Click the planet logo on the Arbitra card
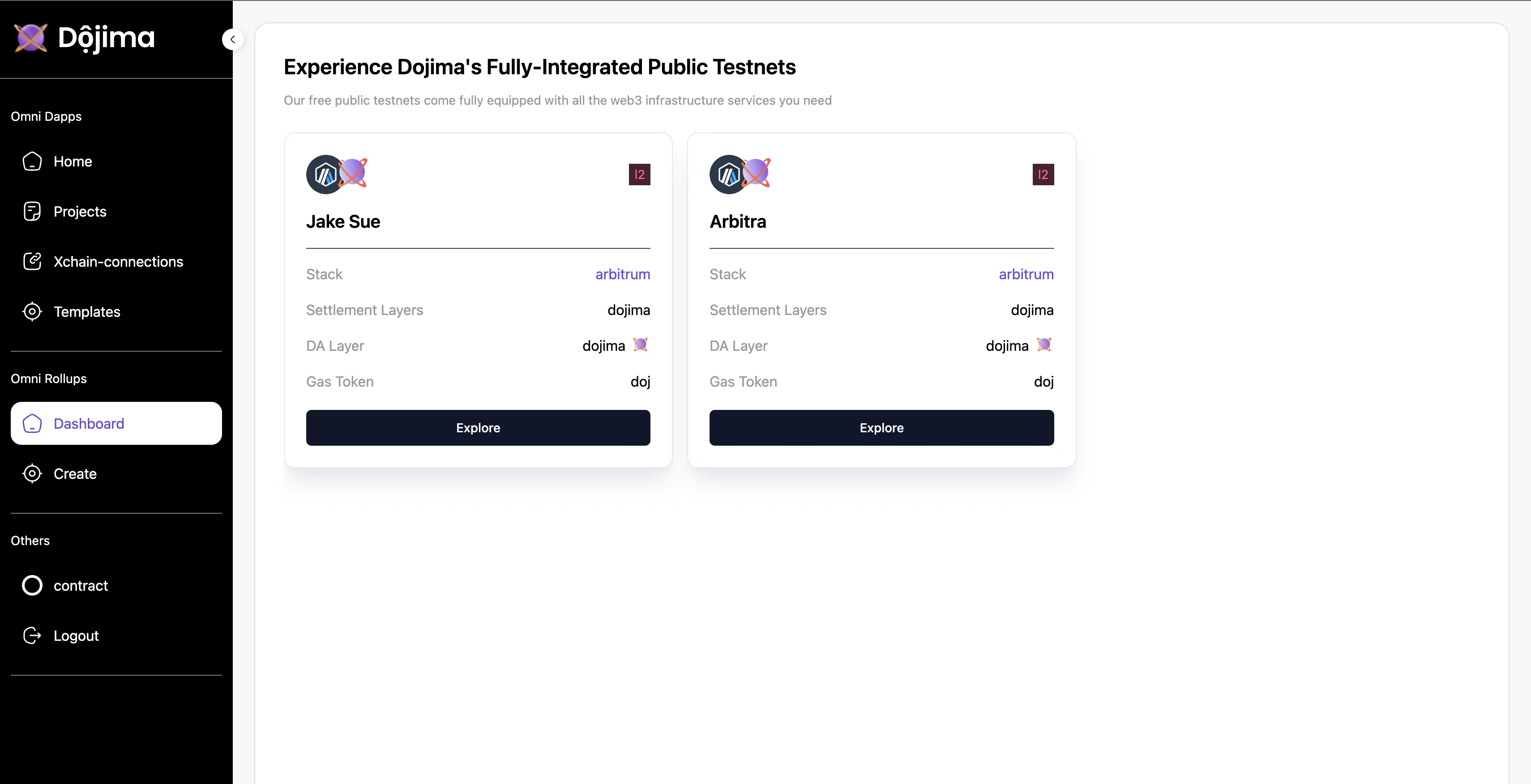 tap(756, 173)
